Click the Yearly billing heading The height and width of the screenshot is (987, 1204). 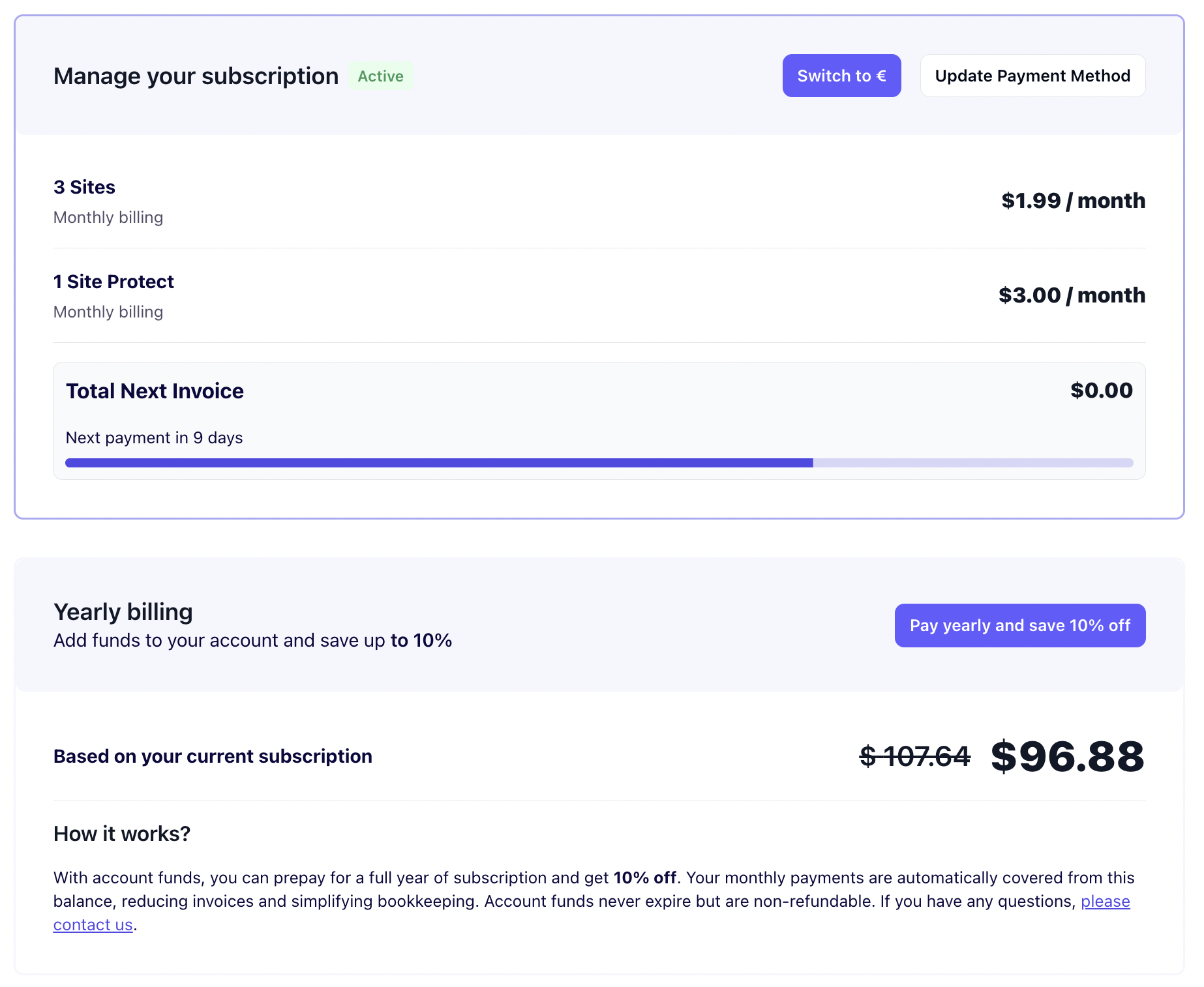click(x=123, y=612)
